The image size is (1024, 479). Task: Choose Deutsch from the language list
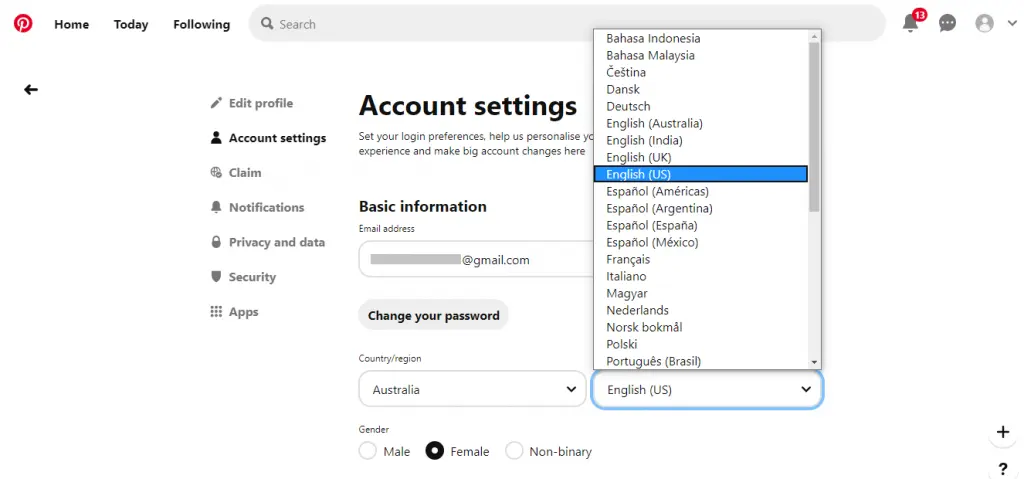coord(701,107)
